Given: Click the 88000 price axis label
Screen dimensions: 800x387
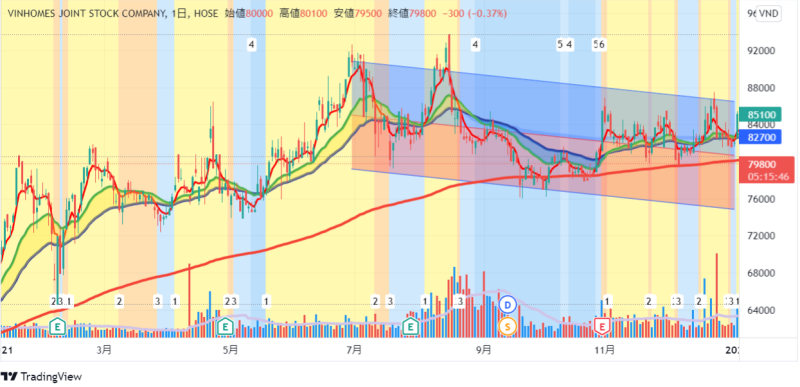Looking at the screenshot, I should click(x=761, y=88).
